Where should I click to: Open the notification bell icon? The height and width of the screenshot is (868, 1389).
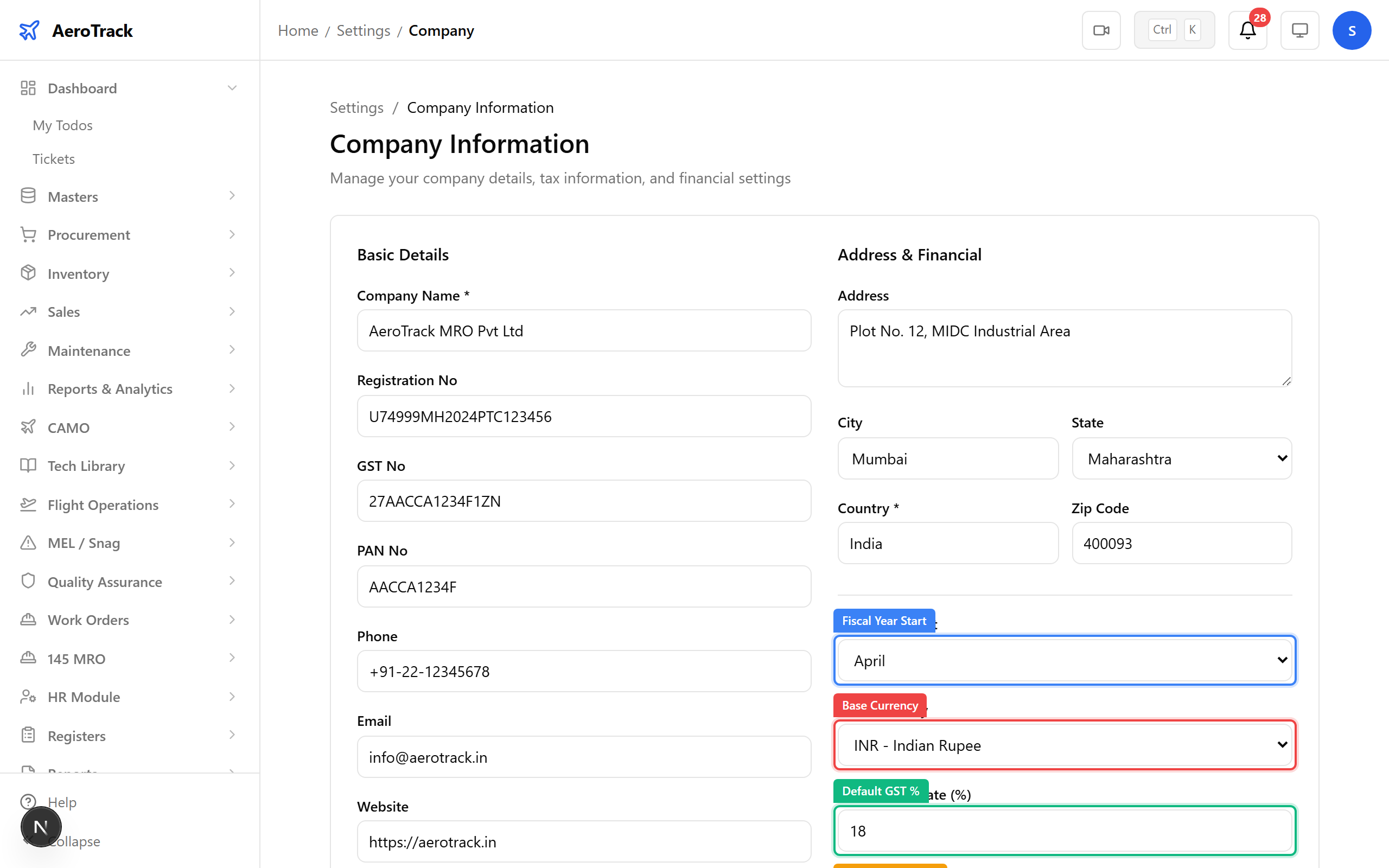pyautogui.click(x=1247, y=30)
